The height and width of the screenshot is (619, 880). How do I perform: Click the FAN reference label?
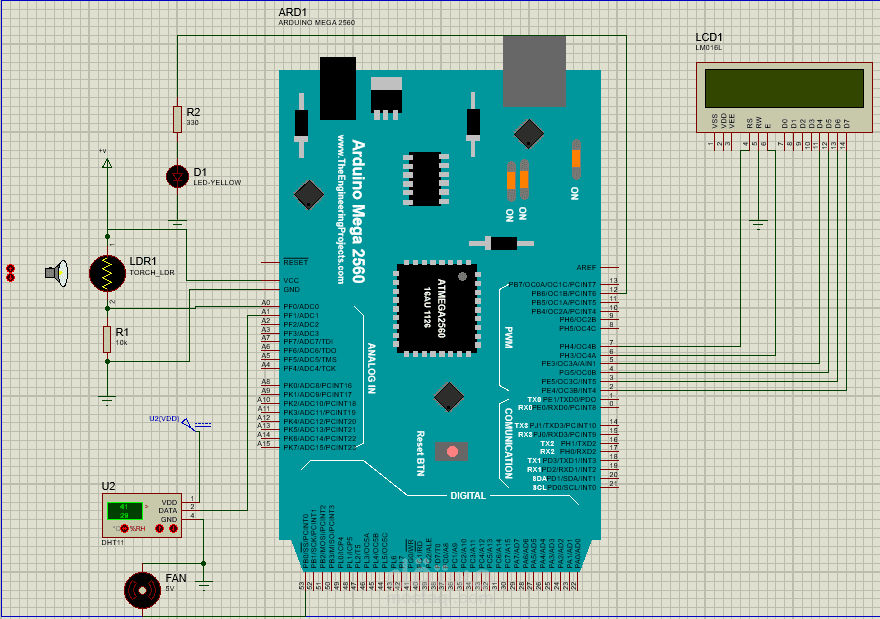176,578
